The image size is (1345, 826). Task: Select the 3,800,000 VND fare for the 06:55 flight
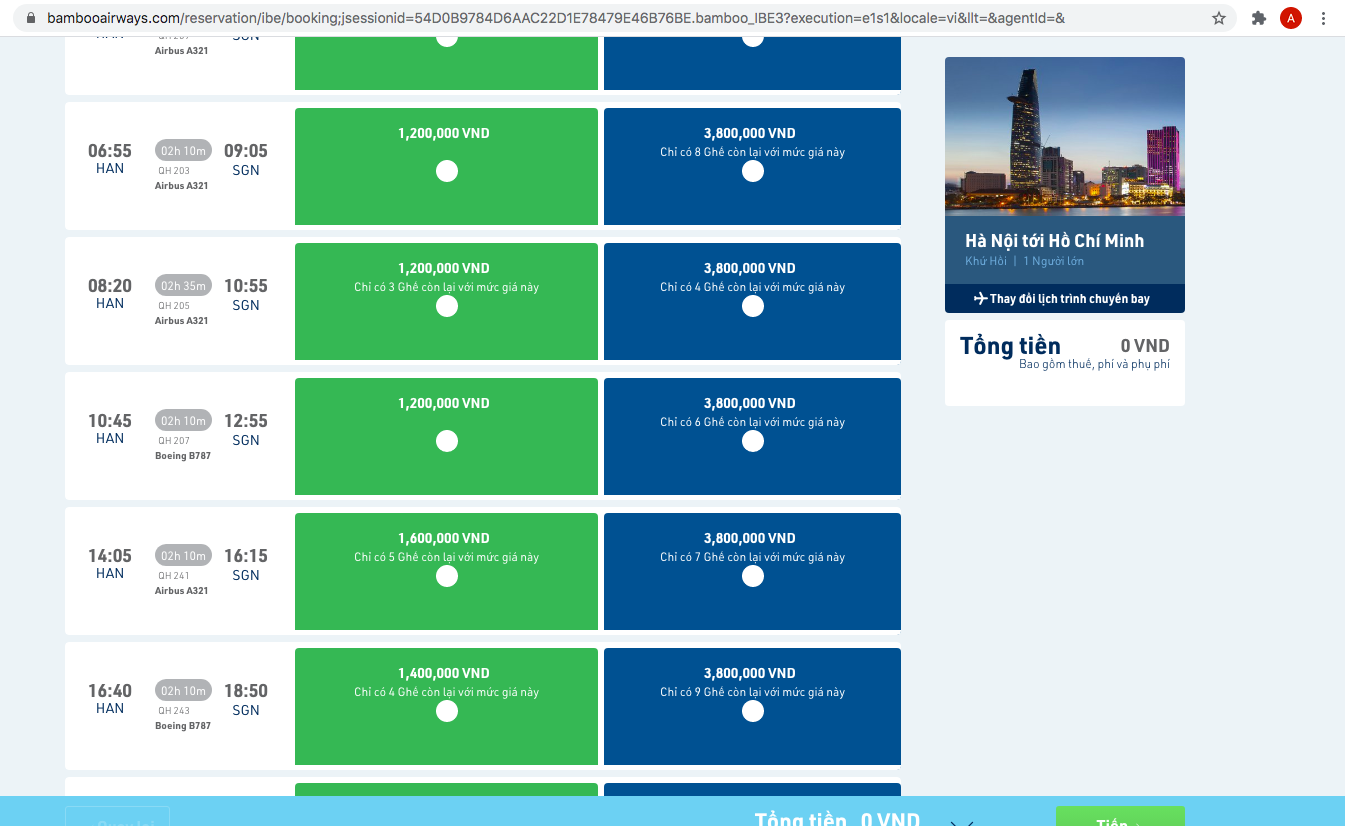point(753,171)
